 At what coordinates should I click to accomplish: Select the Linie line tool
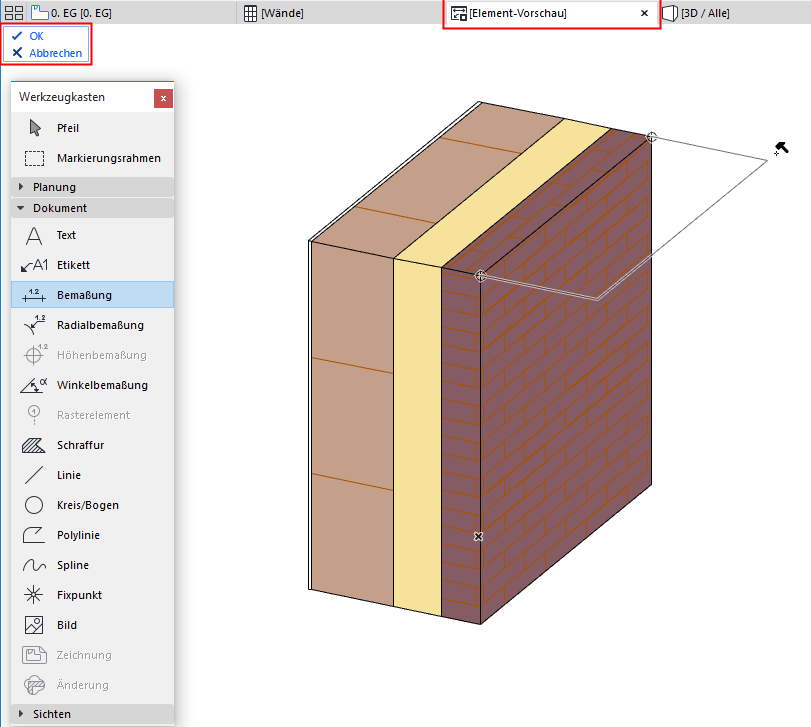pyautogui.click(x=92, y=475)
